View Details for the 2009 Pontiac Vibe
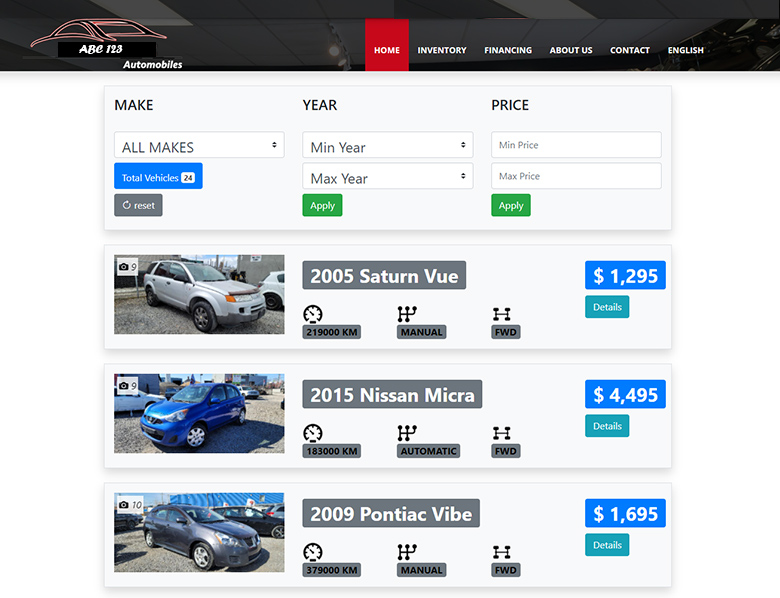This screenshot has width=780, height=598. click(607, 545)
